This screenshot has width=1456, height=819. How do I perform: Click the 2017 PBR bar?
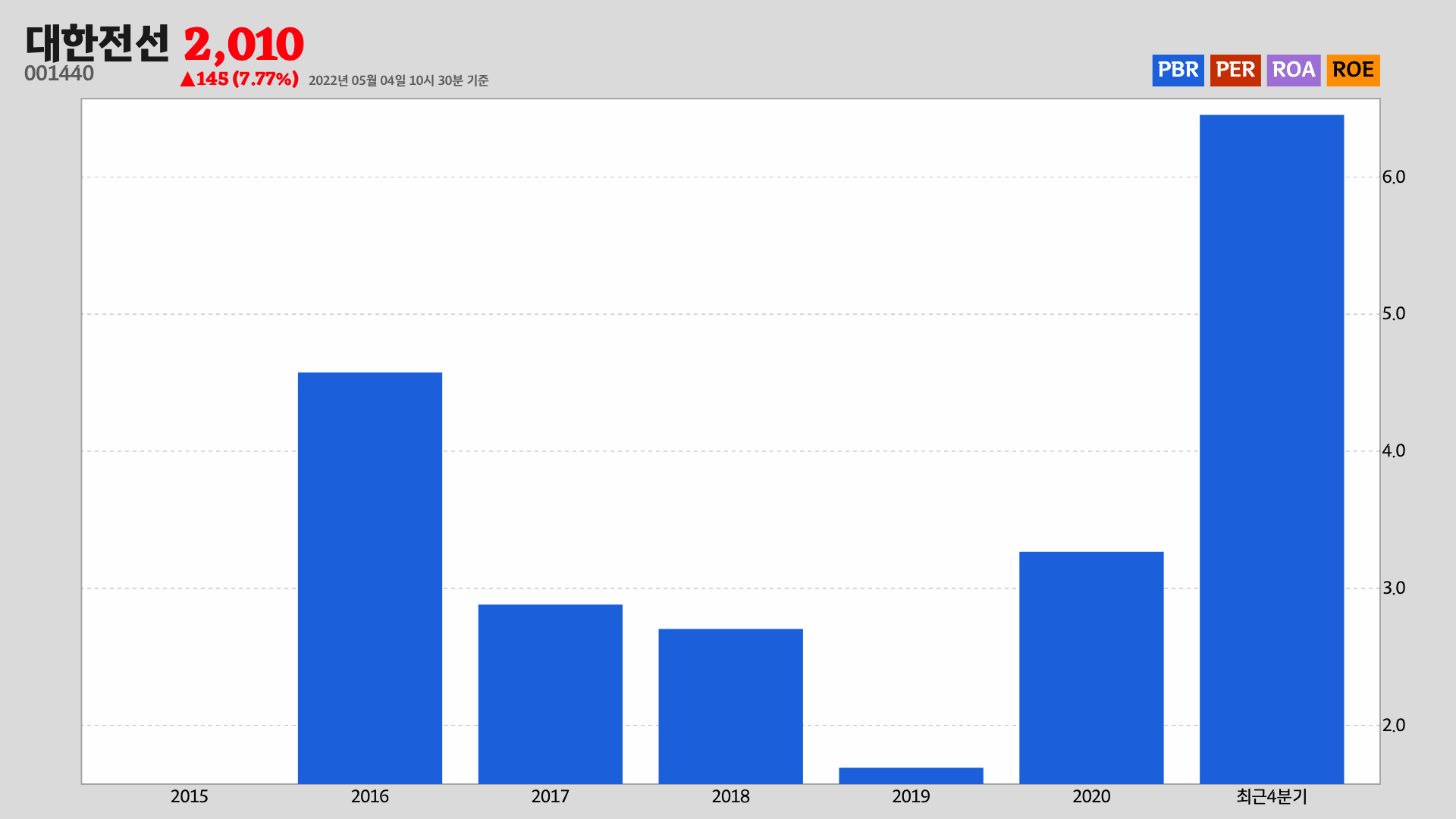(551, 694)
